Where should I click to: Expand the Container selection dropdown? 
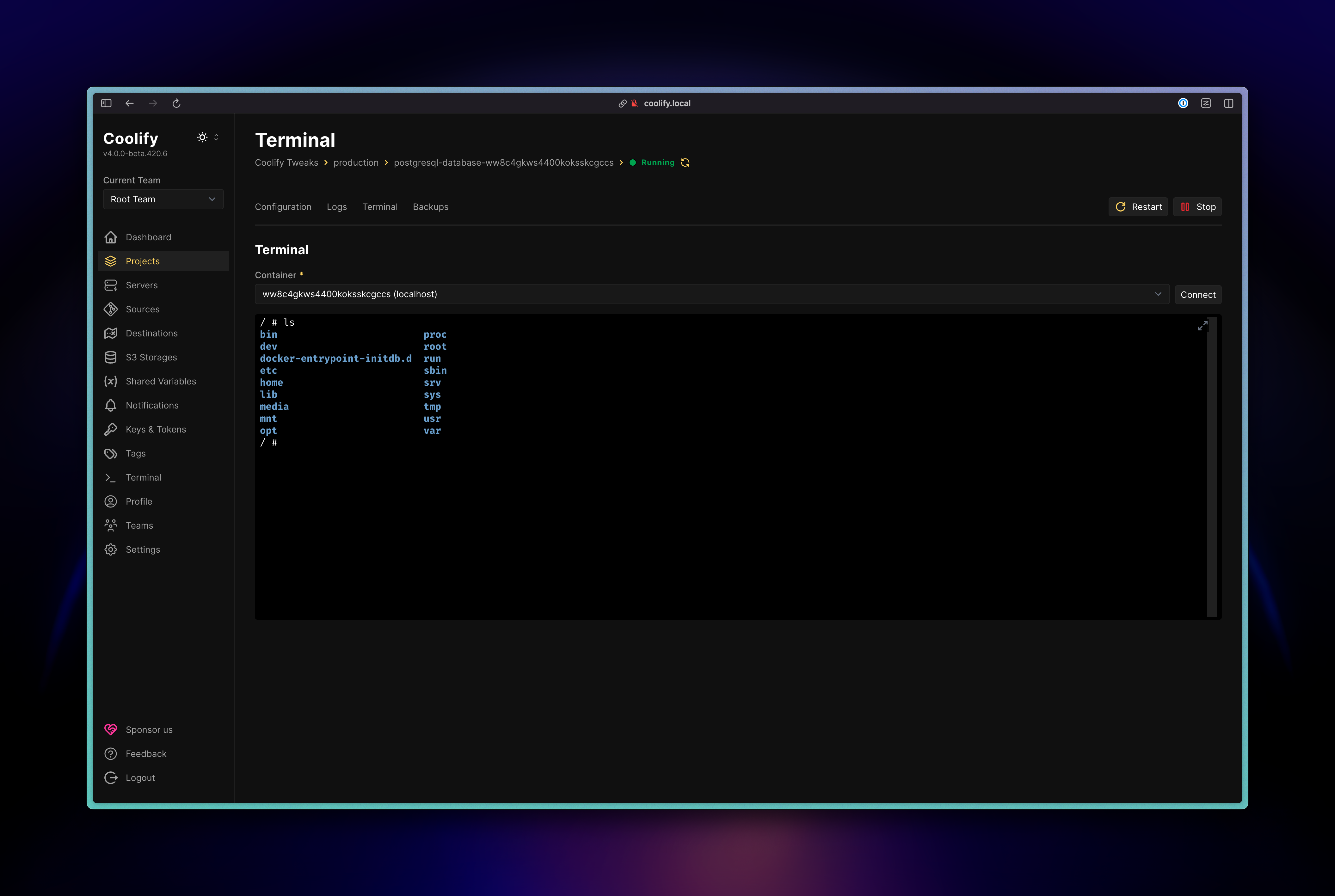(x=1158, y=294)
